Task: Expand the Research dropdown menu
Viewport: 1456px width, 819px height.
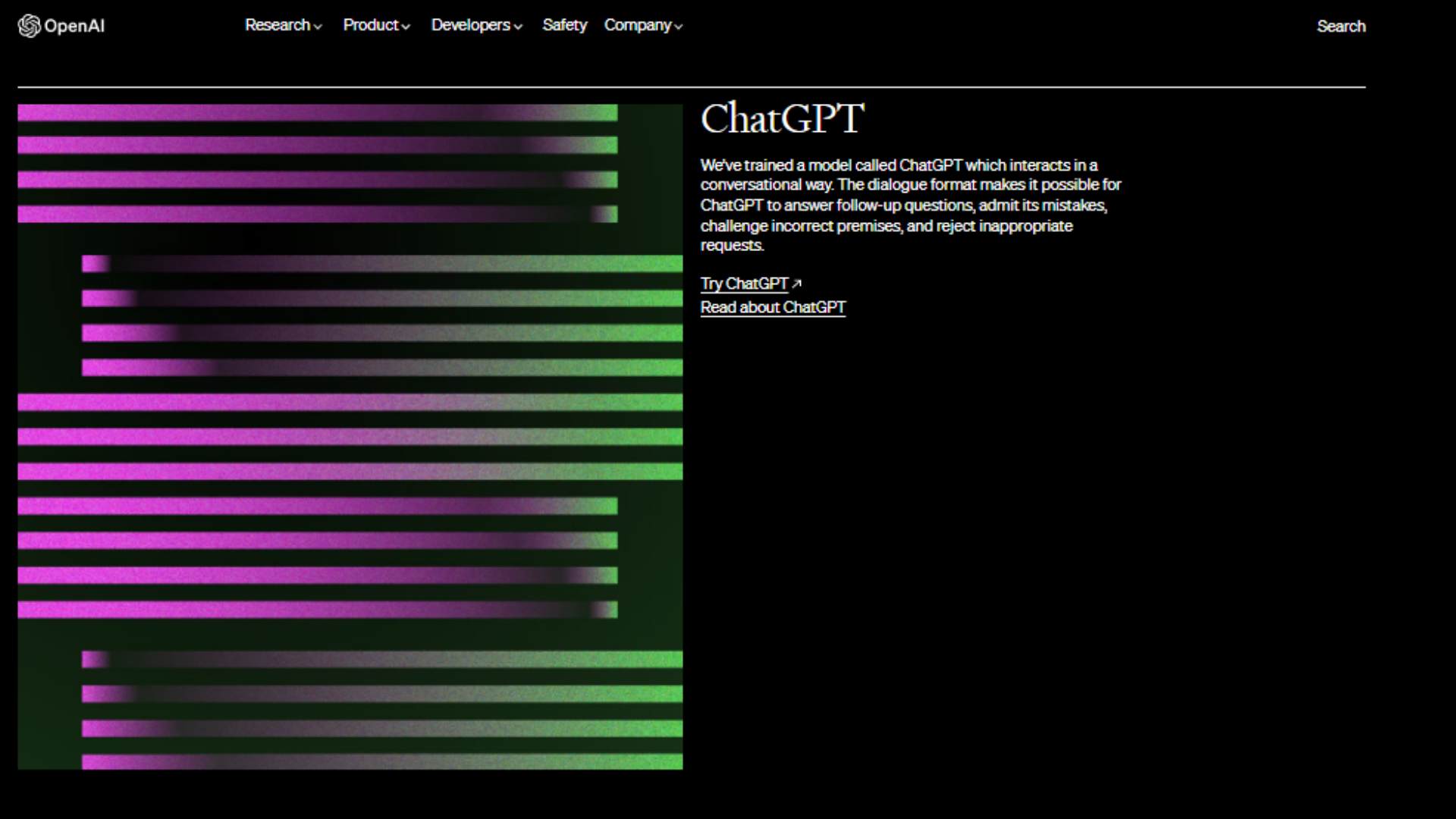Action: 284,25
